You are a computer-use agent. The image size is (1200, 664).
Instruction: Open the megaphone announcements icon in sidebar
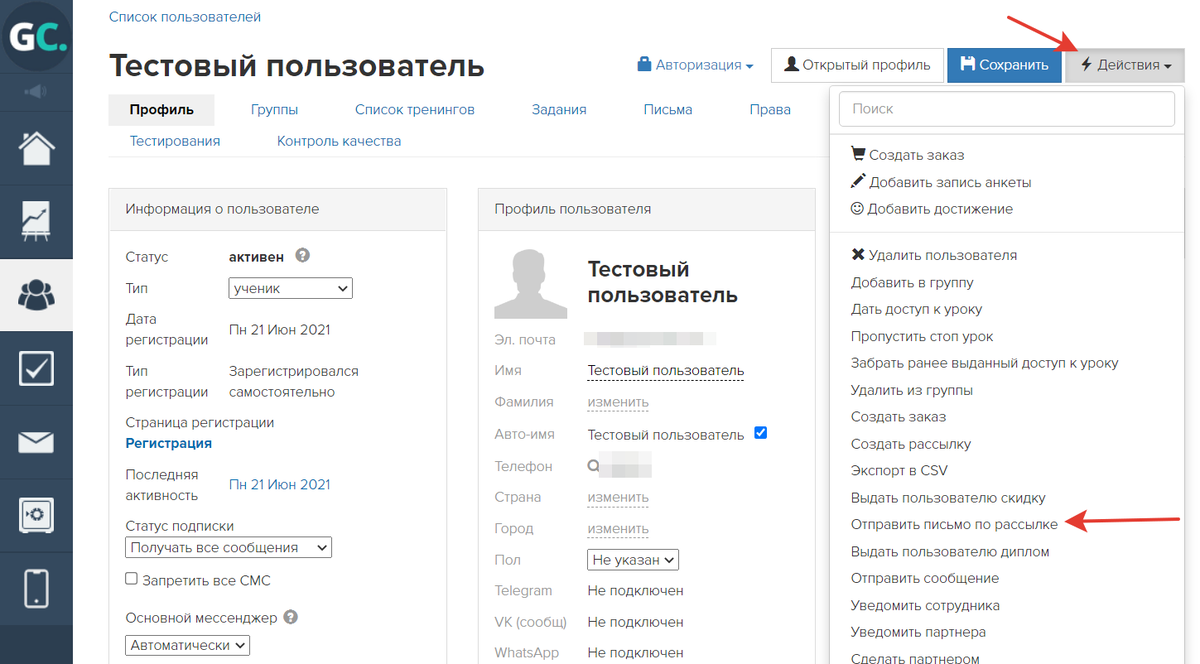[36, 92]
